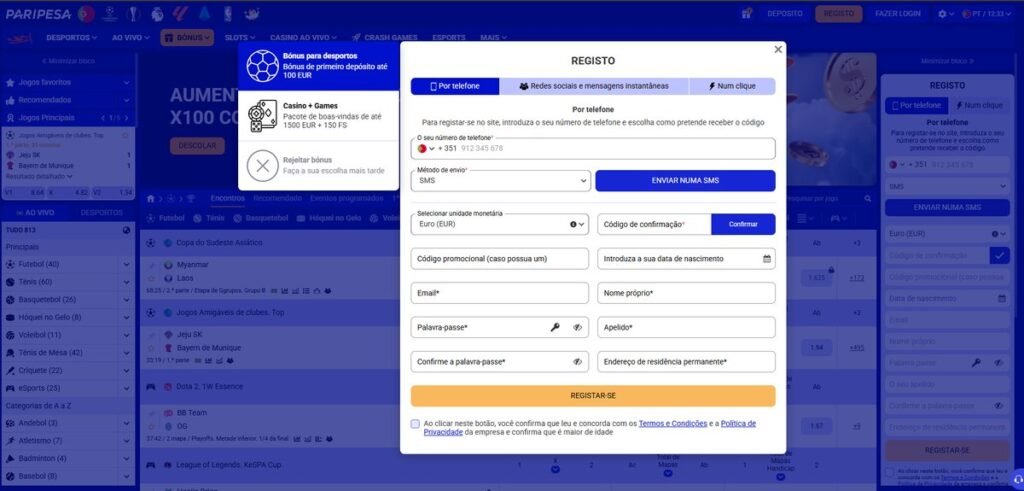Click the ENVIAR NUMA SMS button
Image resolution: width=1024 pixels, height=491 pixels.
(686, 181)
